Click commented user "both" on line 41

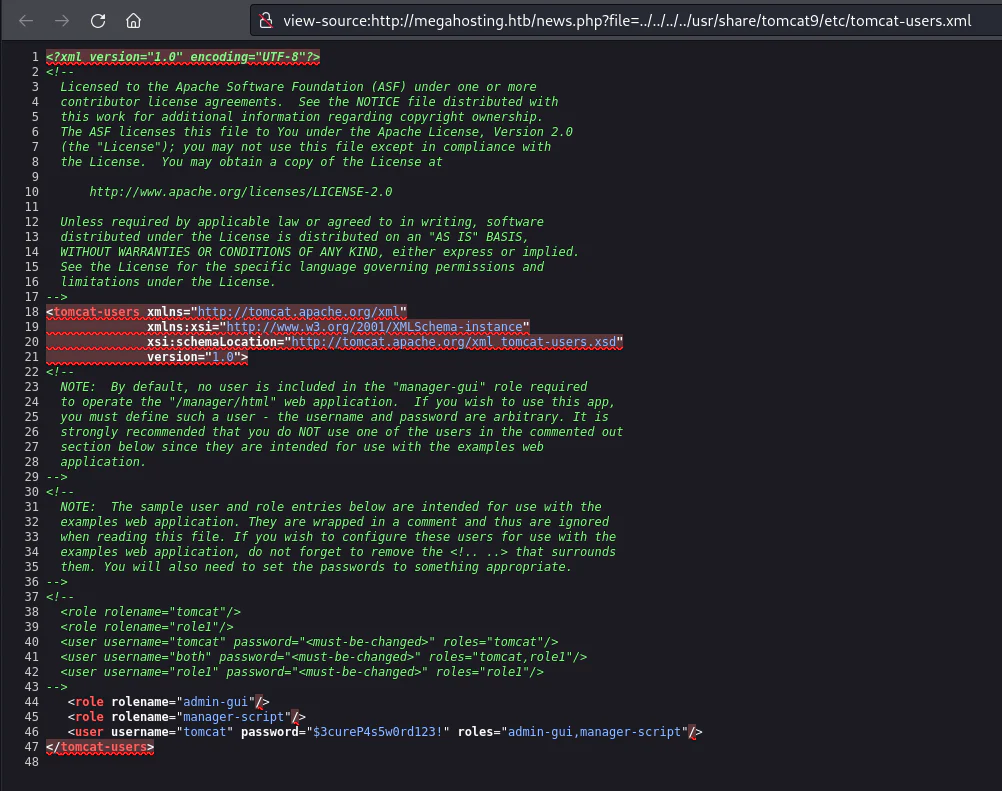click(x=323, y=657)
